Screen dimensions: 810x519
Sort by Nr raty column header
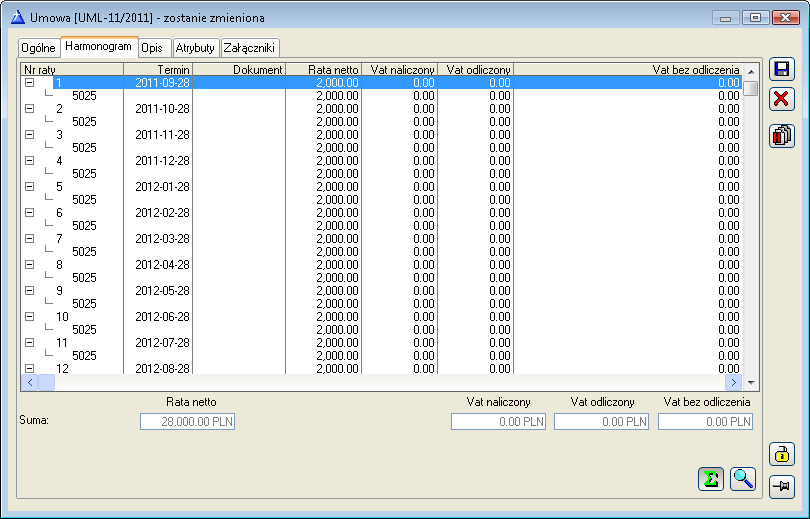72,69
